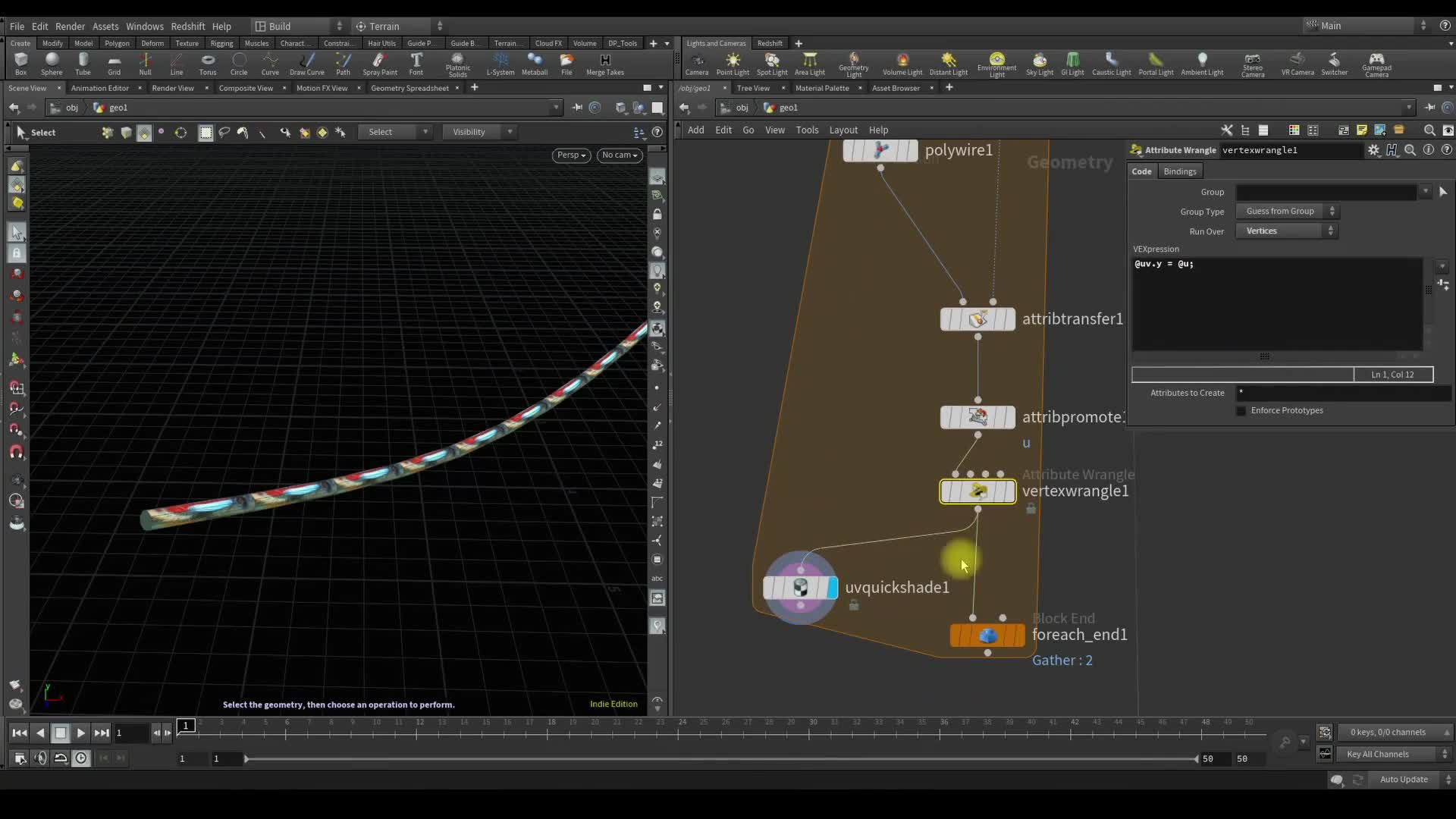Select the L-System shelf tool
The image size is (1456, 819).
[x=500, y=64]
